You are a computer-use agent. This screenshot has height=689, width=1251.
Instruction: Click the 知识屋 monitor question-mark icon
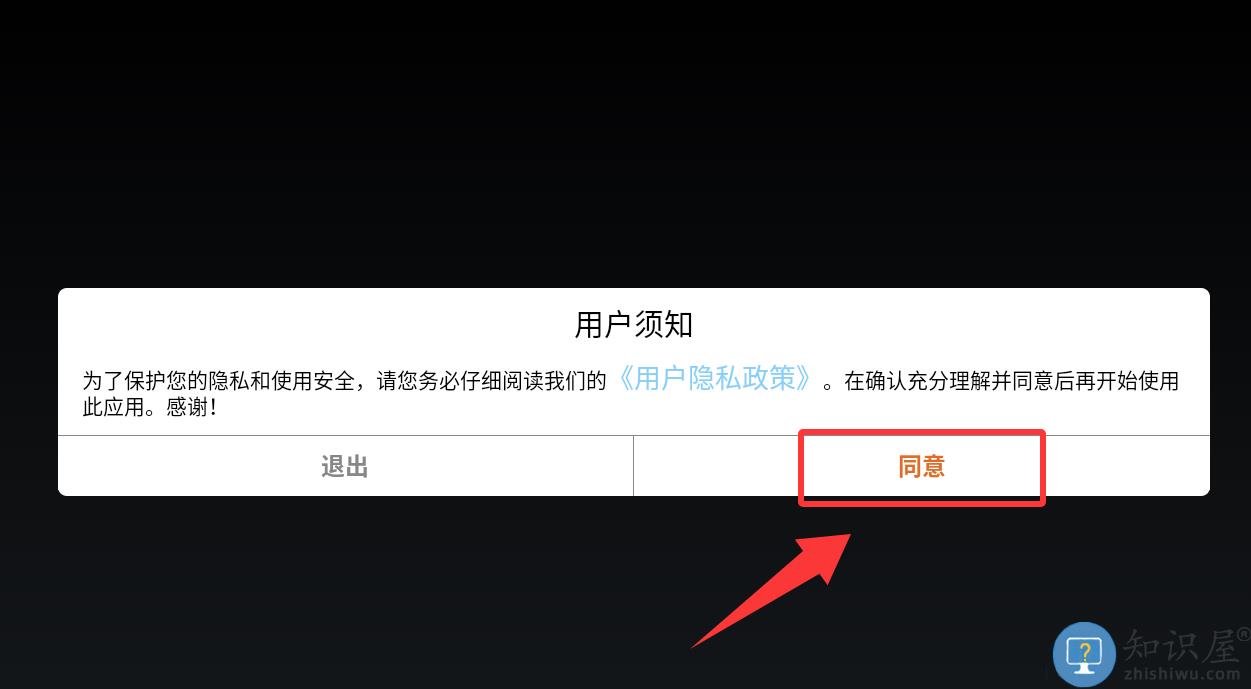tap(1084, 653)
